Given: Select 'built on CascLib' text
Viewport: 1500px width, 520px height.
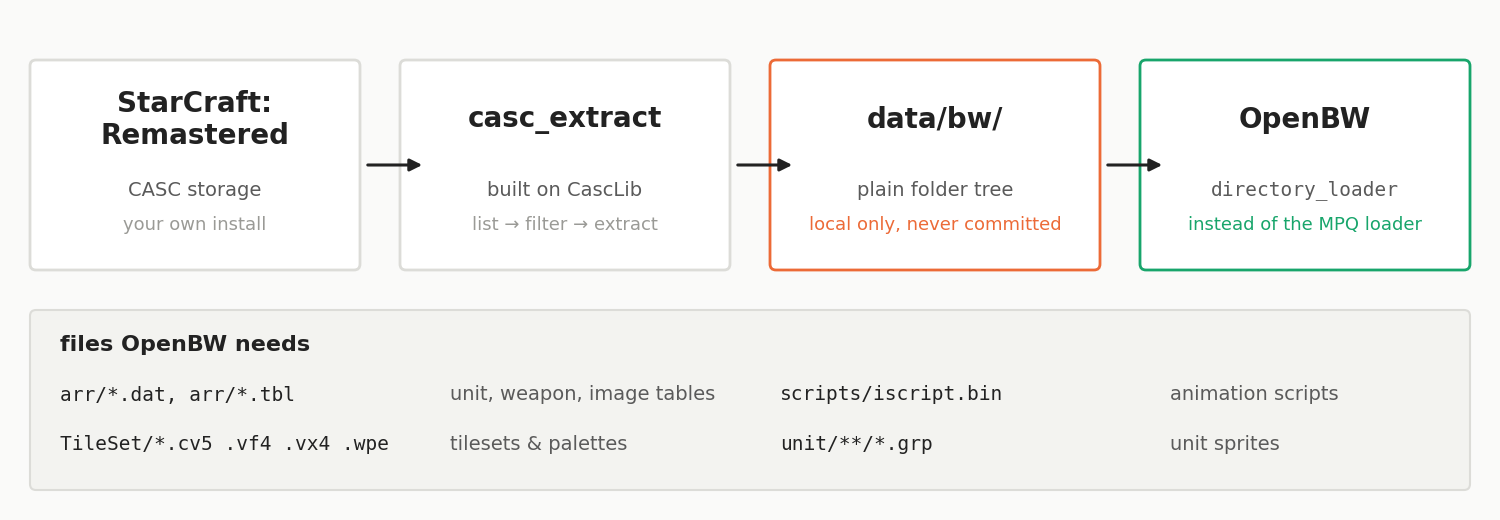Looking at the screenshot, I should pyautogui.click(x=565, y=190).
